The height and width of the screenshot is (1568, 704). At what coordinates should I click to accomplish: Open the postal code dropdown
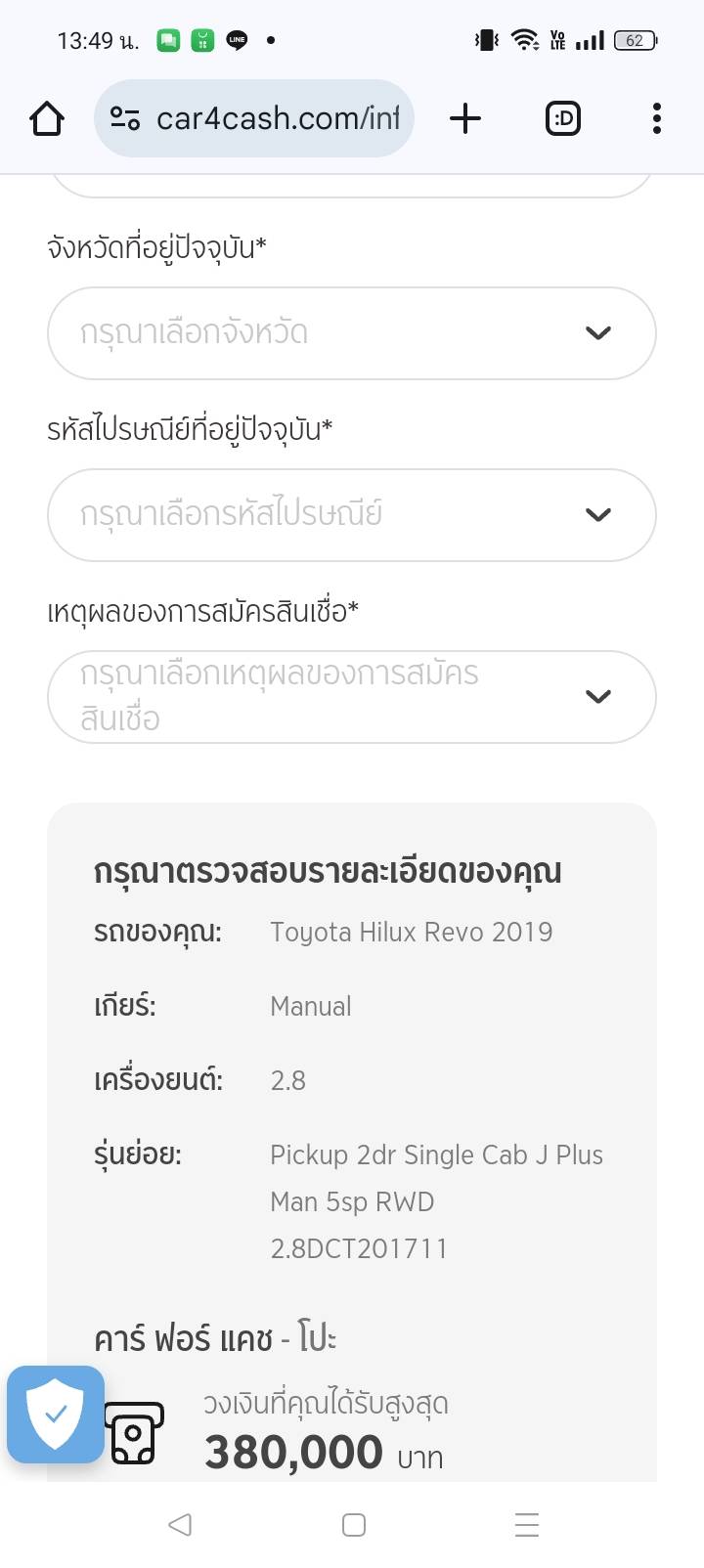click(x=323, y=515)
